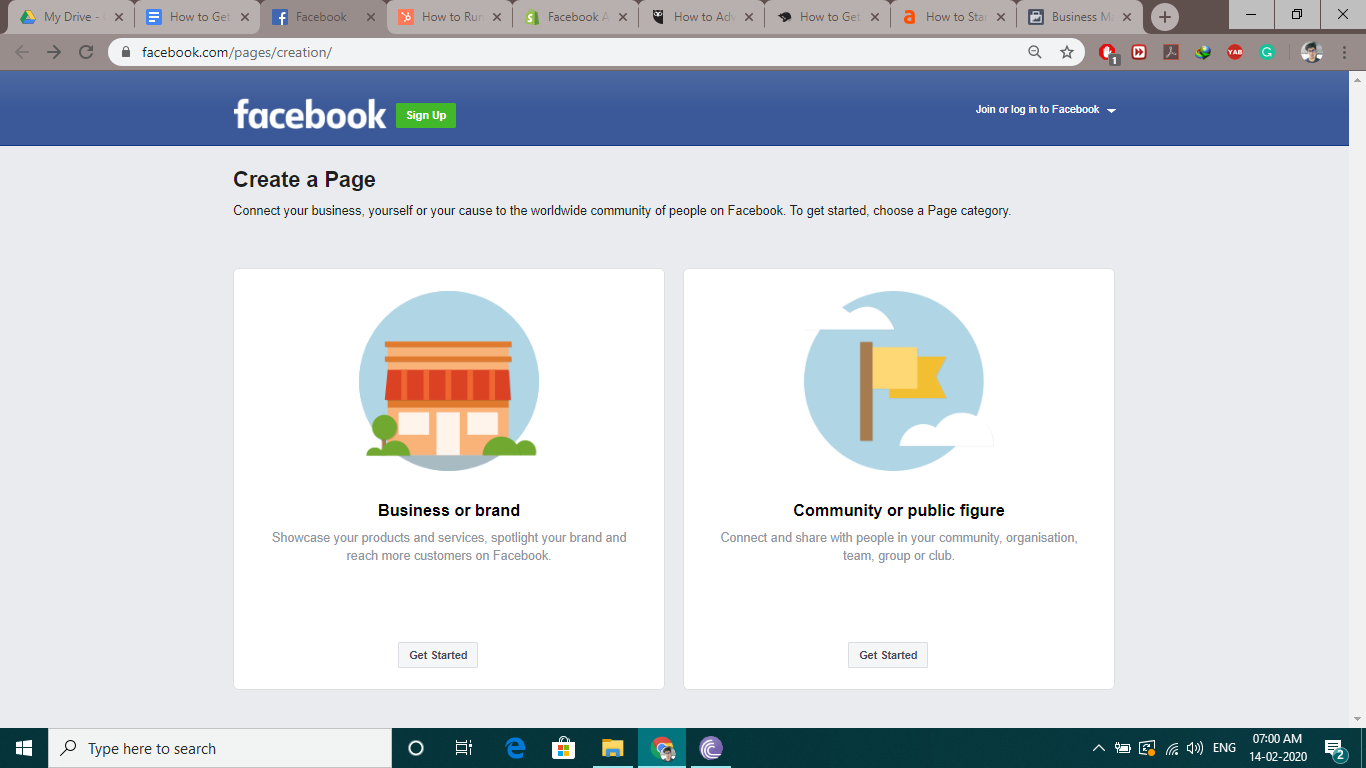Bookmark this page with the star icon
1366x768 pixels.
click(x=1067, y=52)
